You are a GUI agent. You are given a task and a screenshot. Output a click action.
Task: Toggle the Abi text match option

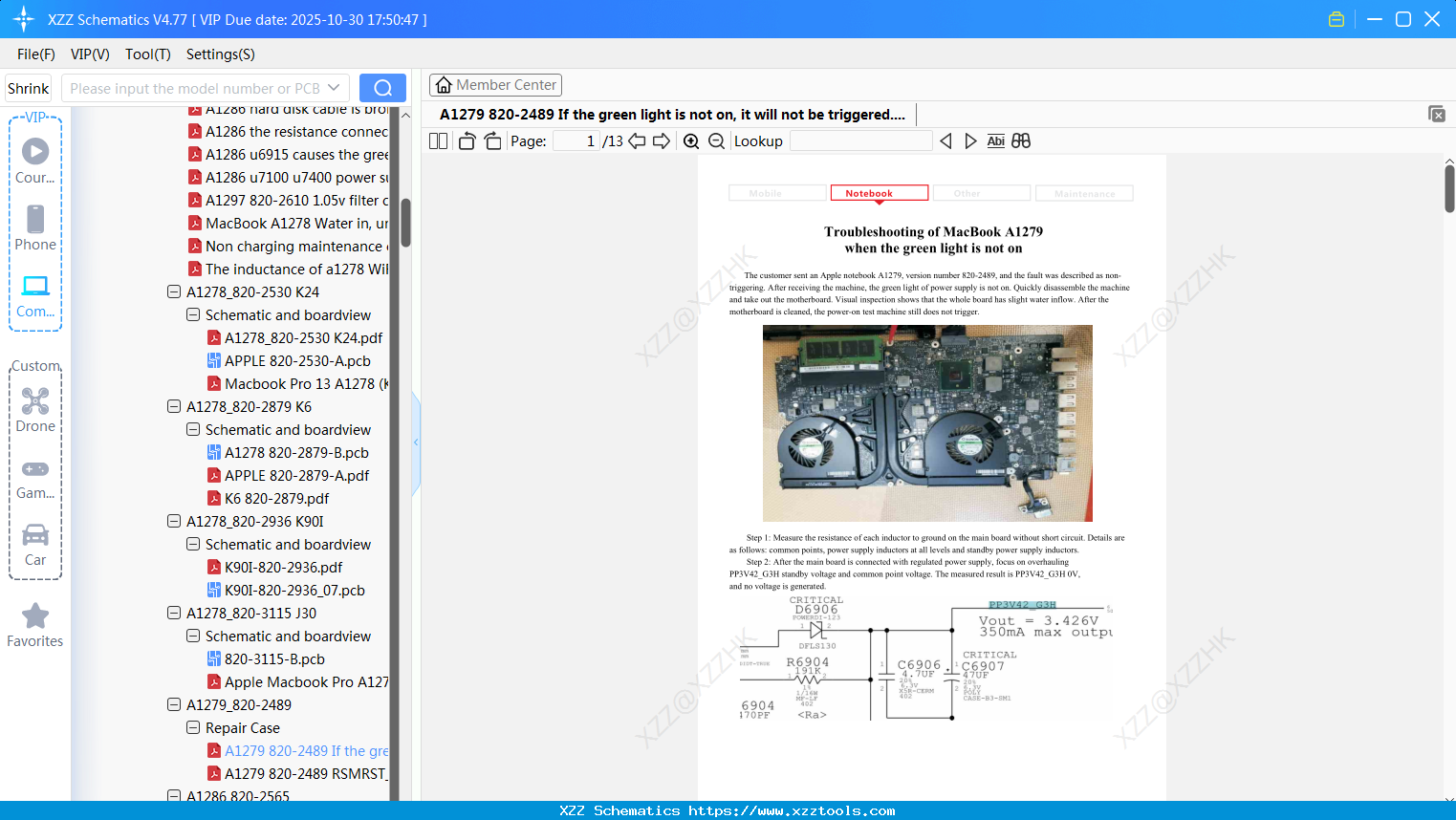(x=996, y=141)
